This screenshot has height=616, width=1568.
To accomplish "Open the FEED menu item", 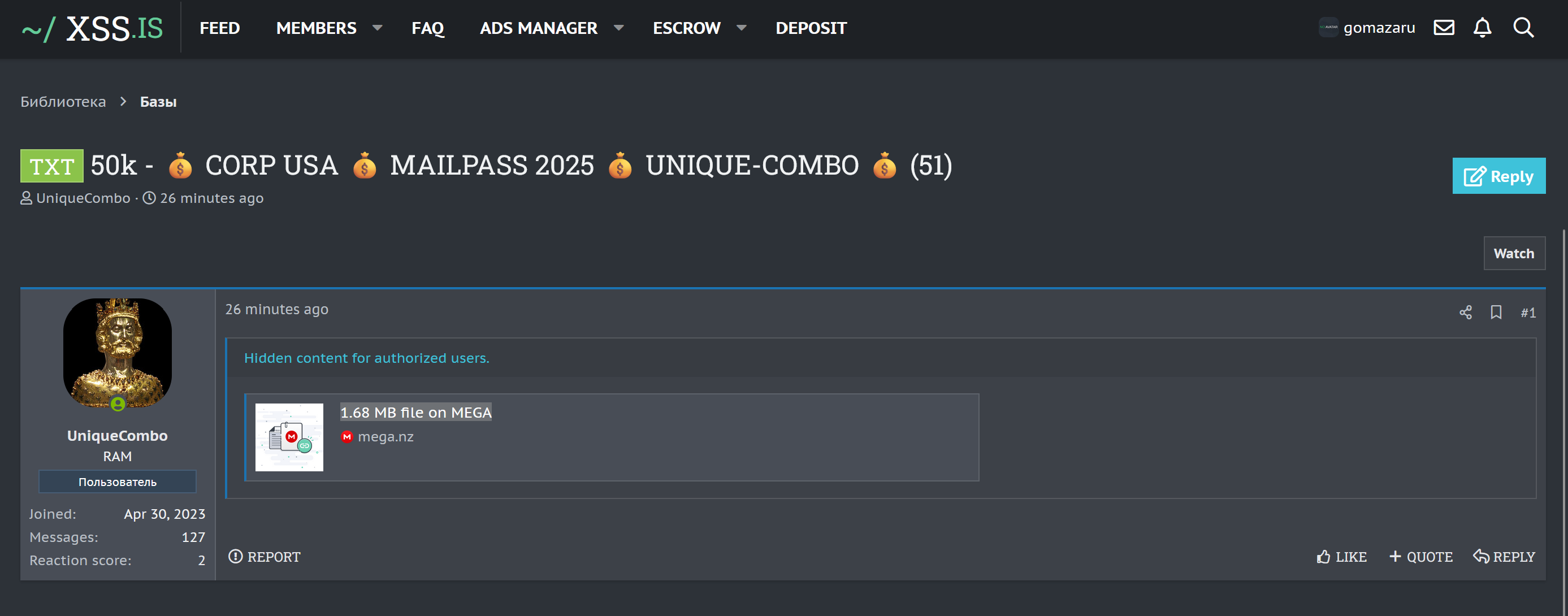I will tap(220, 28).
